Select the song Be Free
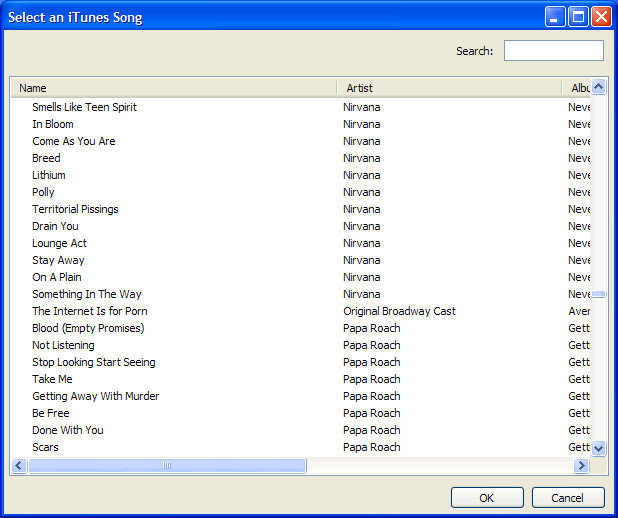Screen dimensions: 618x518 point(51,413)
